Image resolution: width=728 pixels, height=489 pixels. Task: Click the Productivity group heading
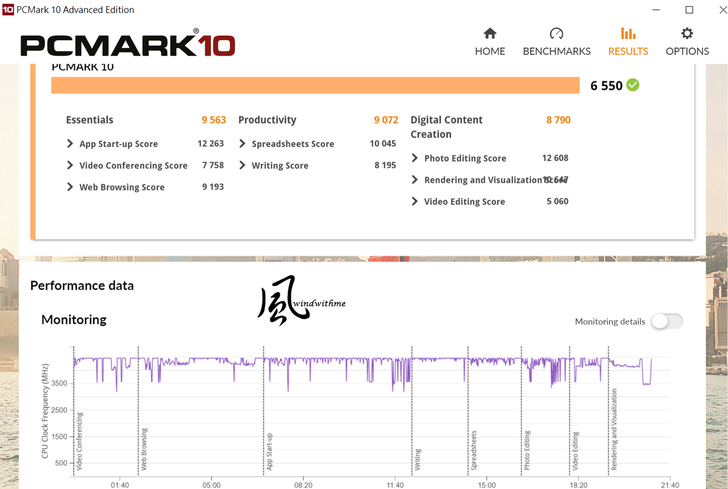(x=267, y=120)
